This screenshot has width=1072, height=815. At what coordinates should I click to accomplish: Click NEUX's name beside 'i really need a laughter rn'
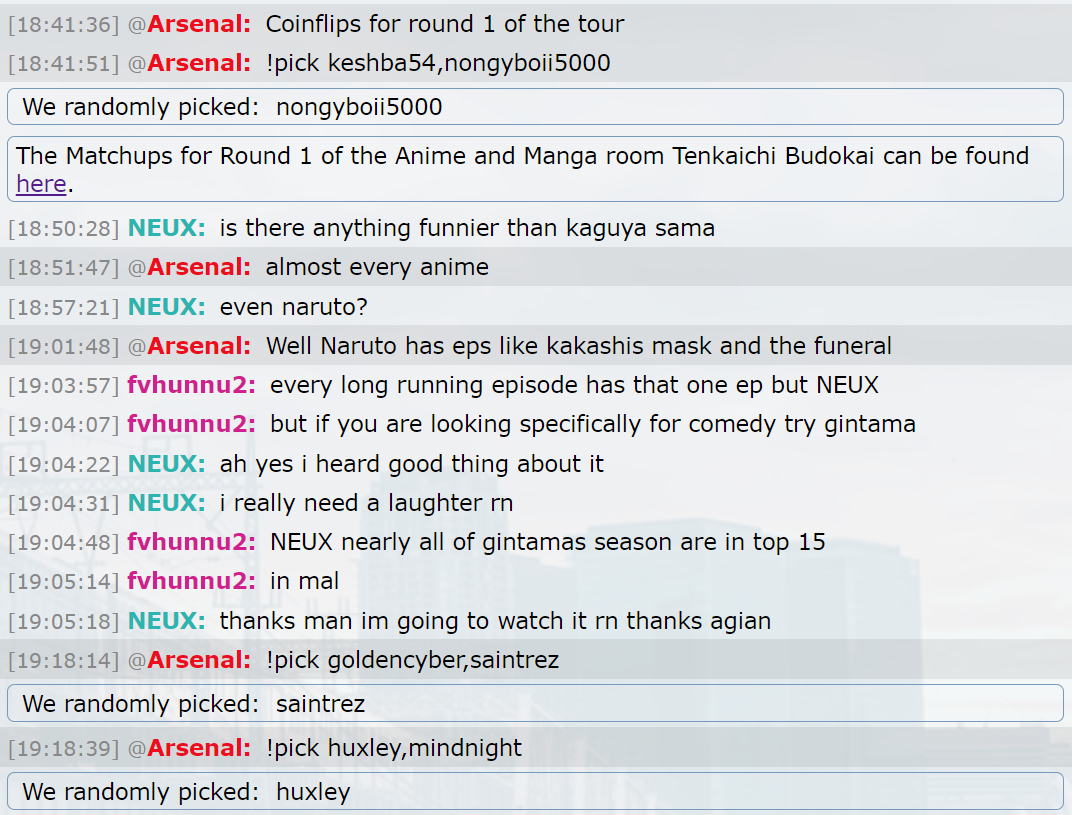tap(166, 503)
